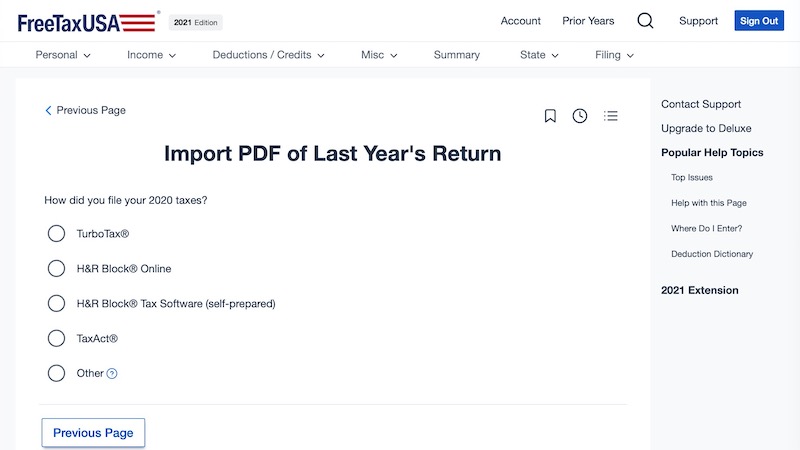
Task: Select the Other radio button
Action: click(x=56, y=373)
